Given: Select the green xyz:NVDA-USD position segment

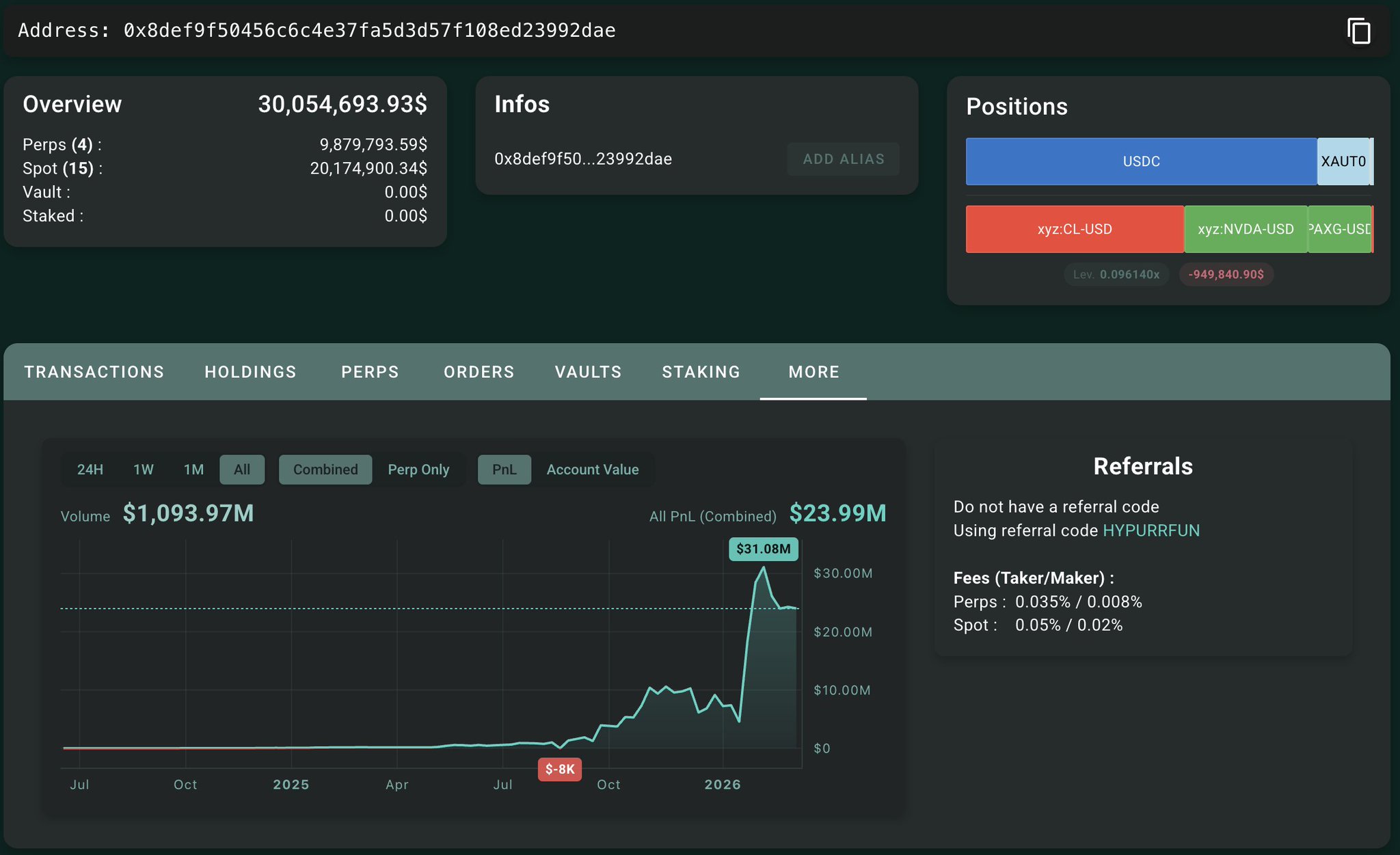Looking at the screenshot, I should (x=1245, y=229).
